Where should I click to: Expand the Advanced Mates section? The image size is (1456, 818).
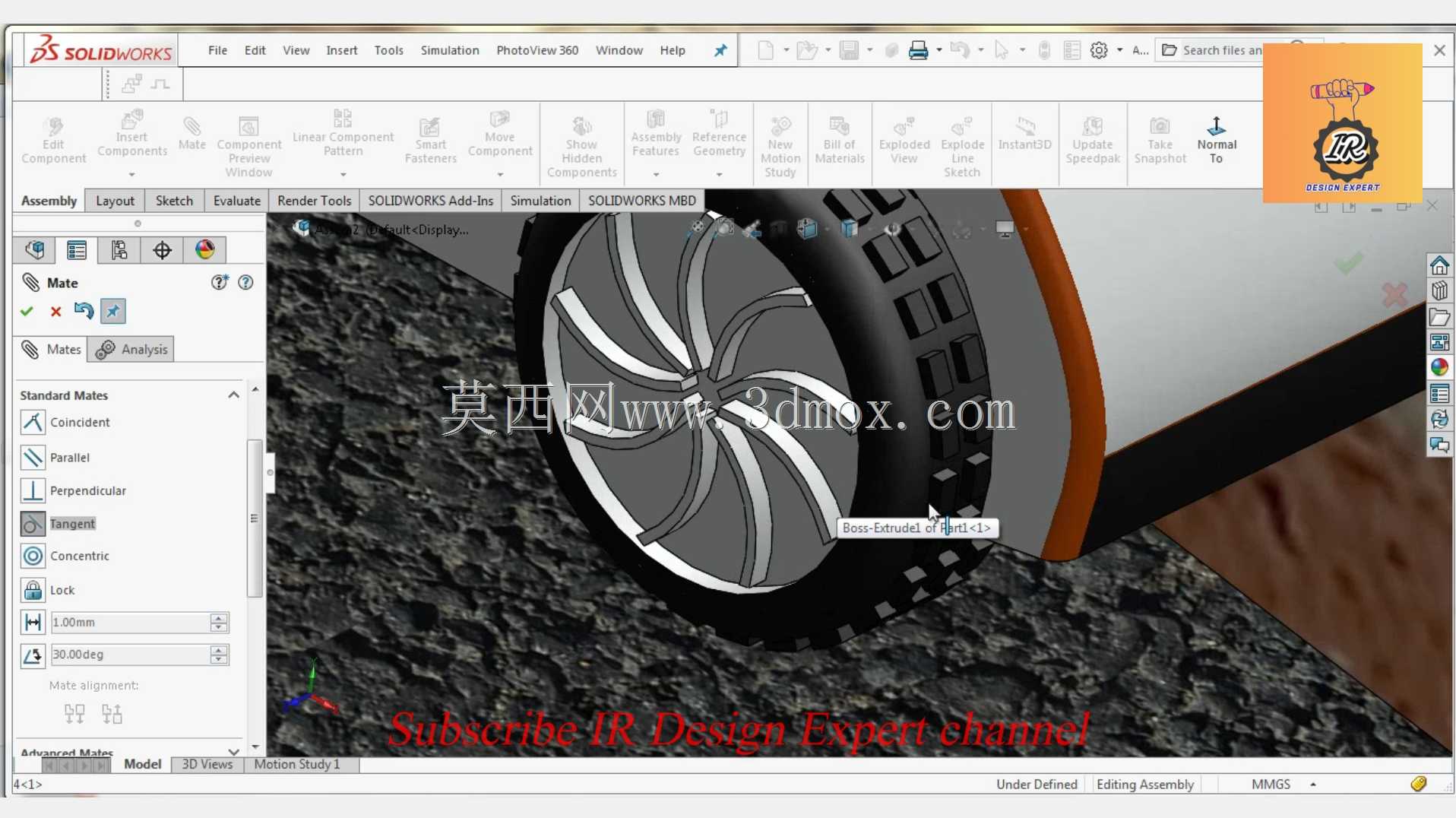(x=233, y=752)
